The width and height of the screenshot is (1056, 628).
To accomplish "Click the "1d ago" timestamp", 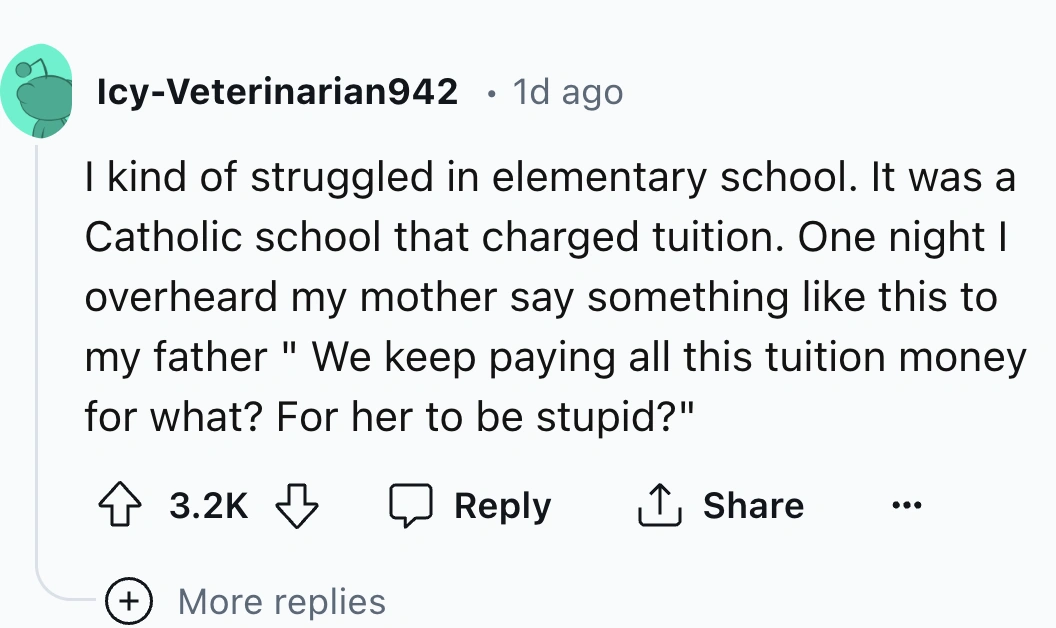I will pos(567,92).
